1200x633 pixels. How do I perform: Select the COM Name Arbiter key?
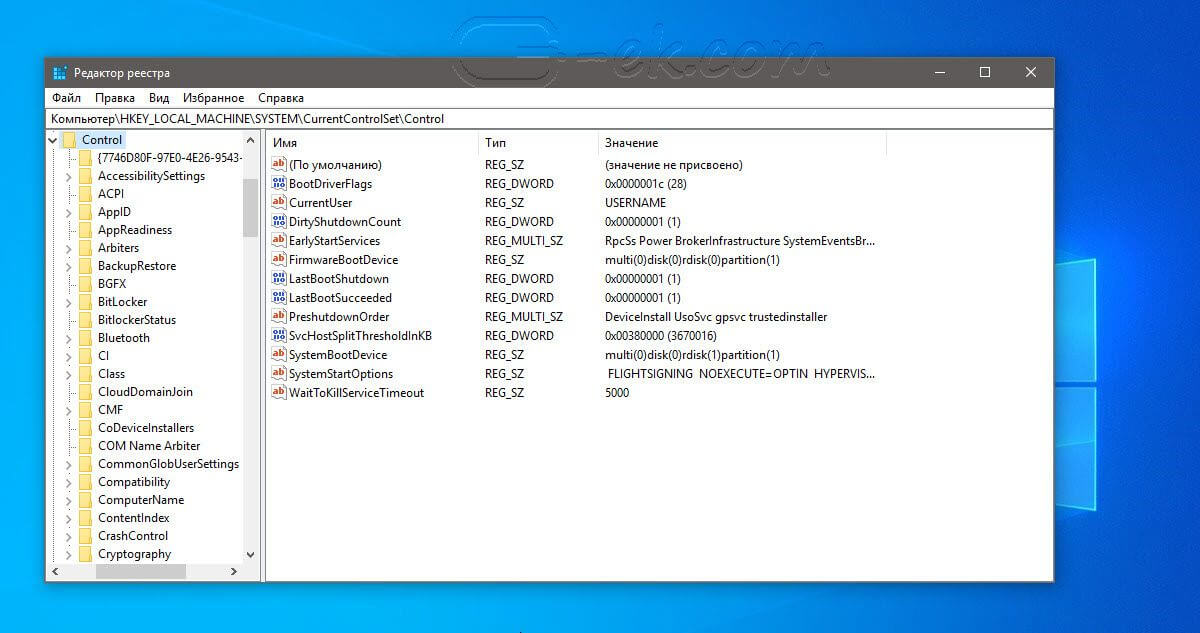[x=149, y=446]
